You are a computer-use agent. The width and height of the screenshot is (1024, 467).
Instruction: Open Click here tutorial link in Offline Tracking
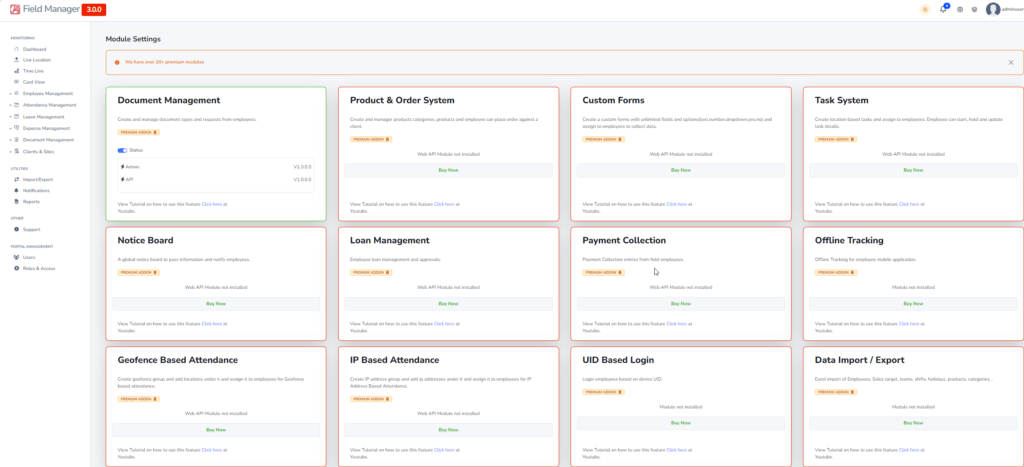pos(909,323)
